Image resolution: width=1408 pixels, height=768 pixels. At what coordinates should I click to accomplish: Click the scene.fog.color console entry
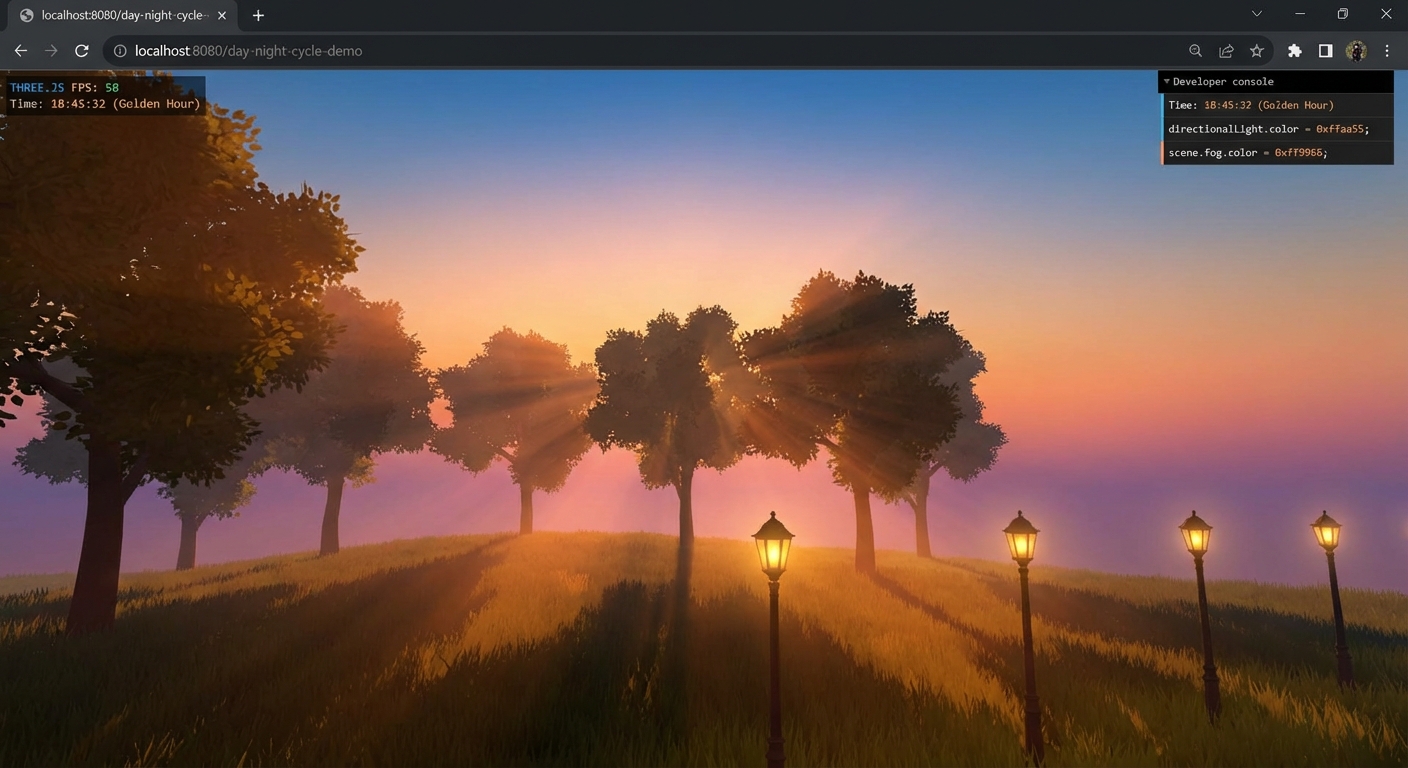pos(1247,153)
